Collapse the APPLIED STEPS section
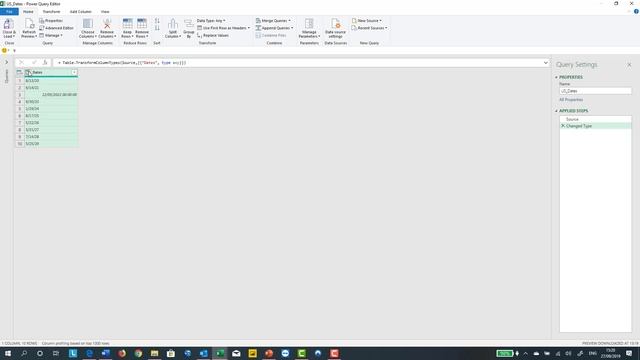 (x=556, y=111)
